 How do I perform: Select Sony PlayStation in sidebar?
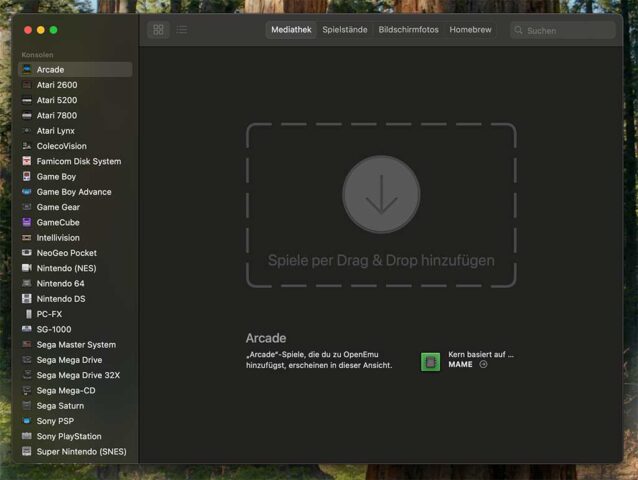76,436
